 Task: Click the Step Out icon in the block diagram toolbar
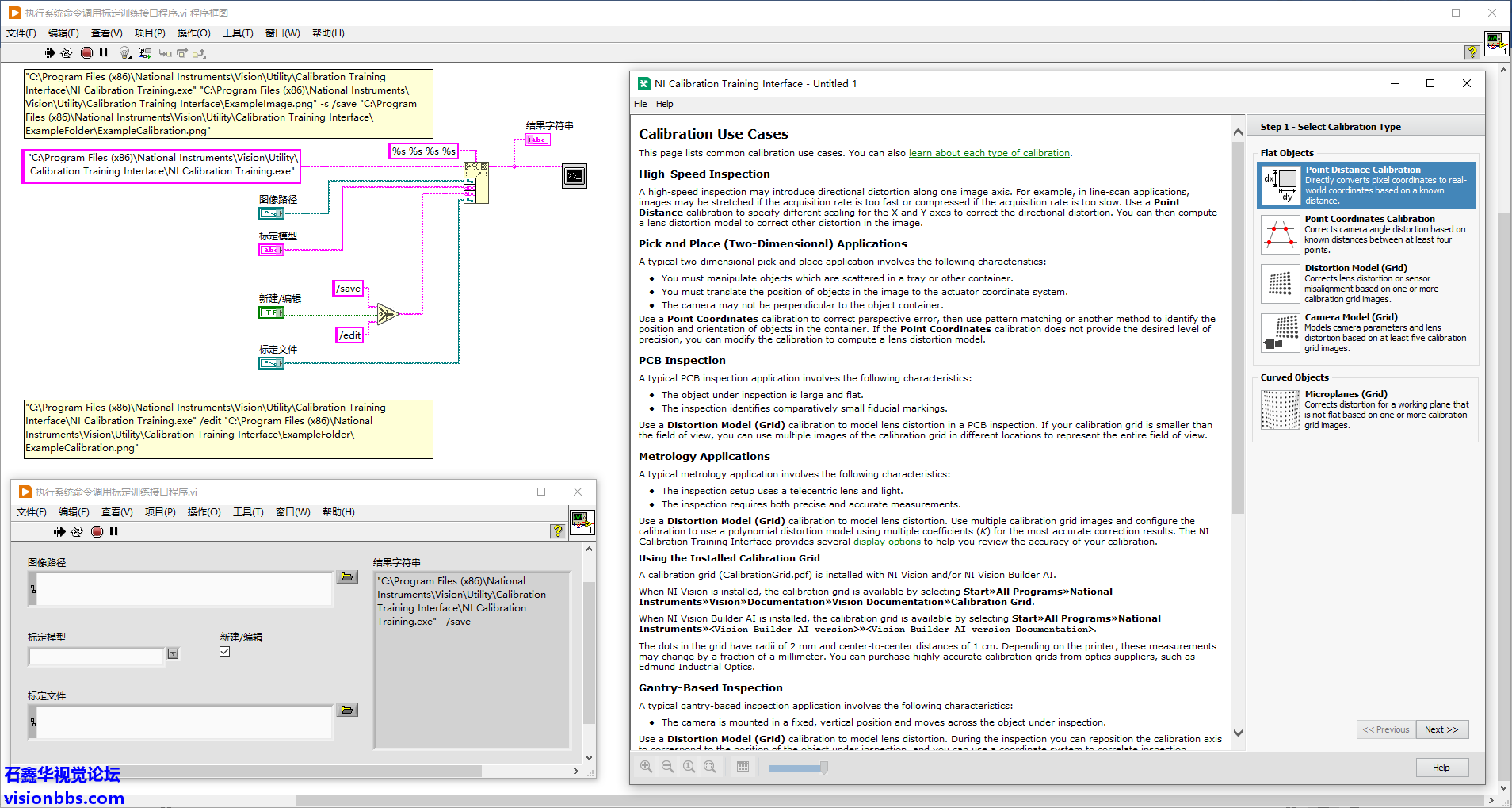(x=199, y=53)
